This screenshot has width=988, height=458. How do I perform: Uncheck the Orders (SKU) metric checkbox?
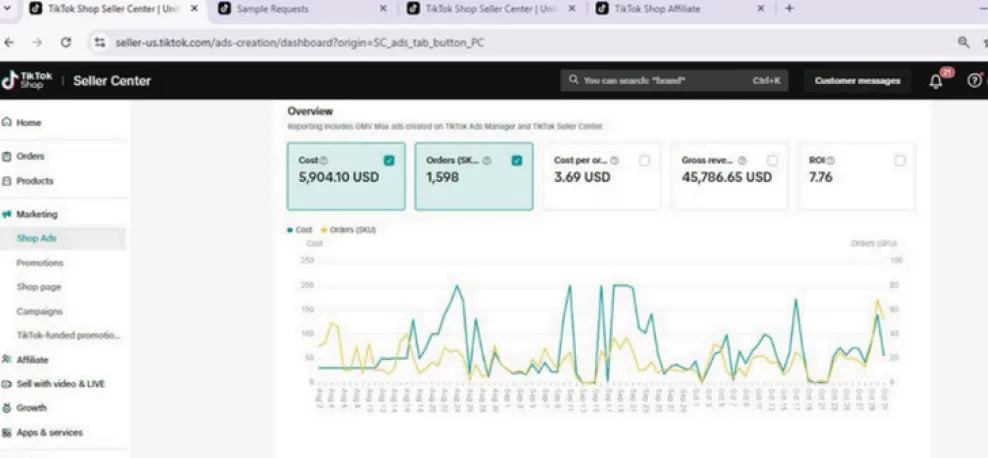(x=517, y=161)
